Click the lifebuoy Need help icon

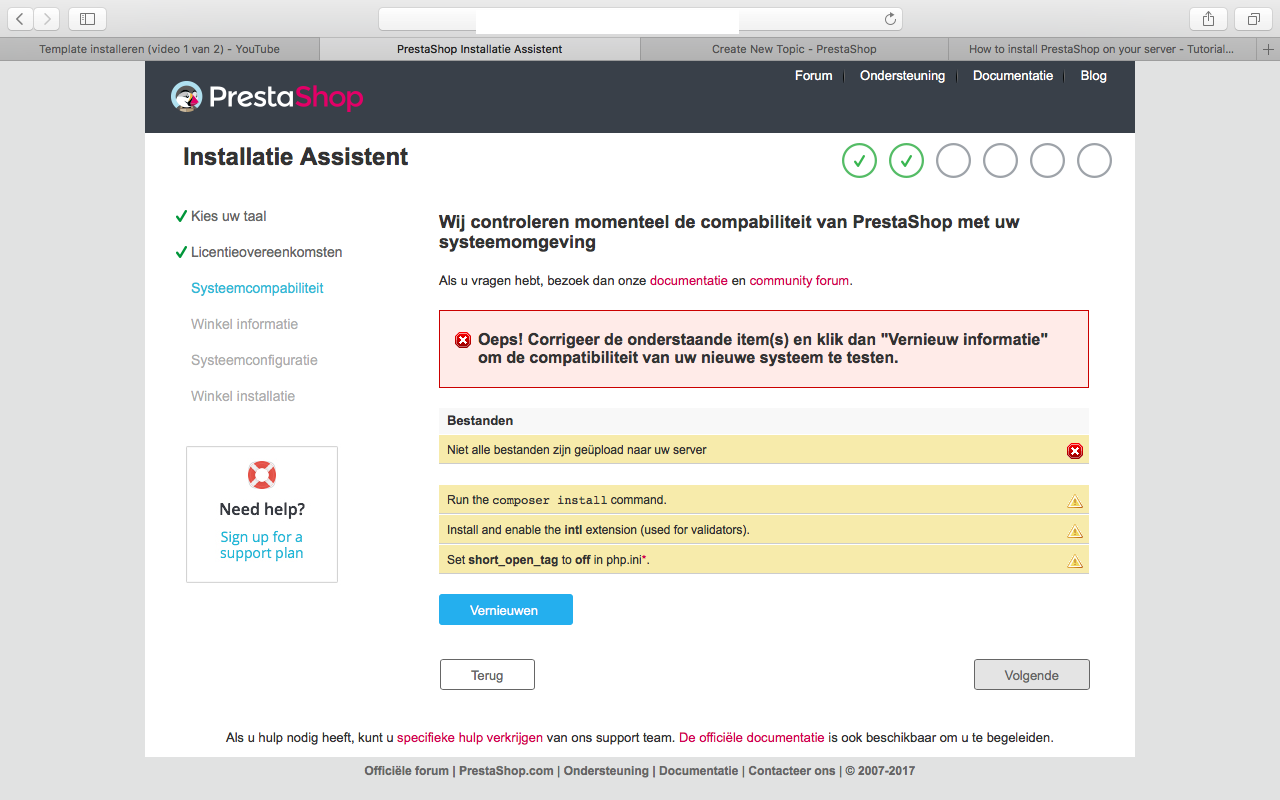click(x=262, y=475)
